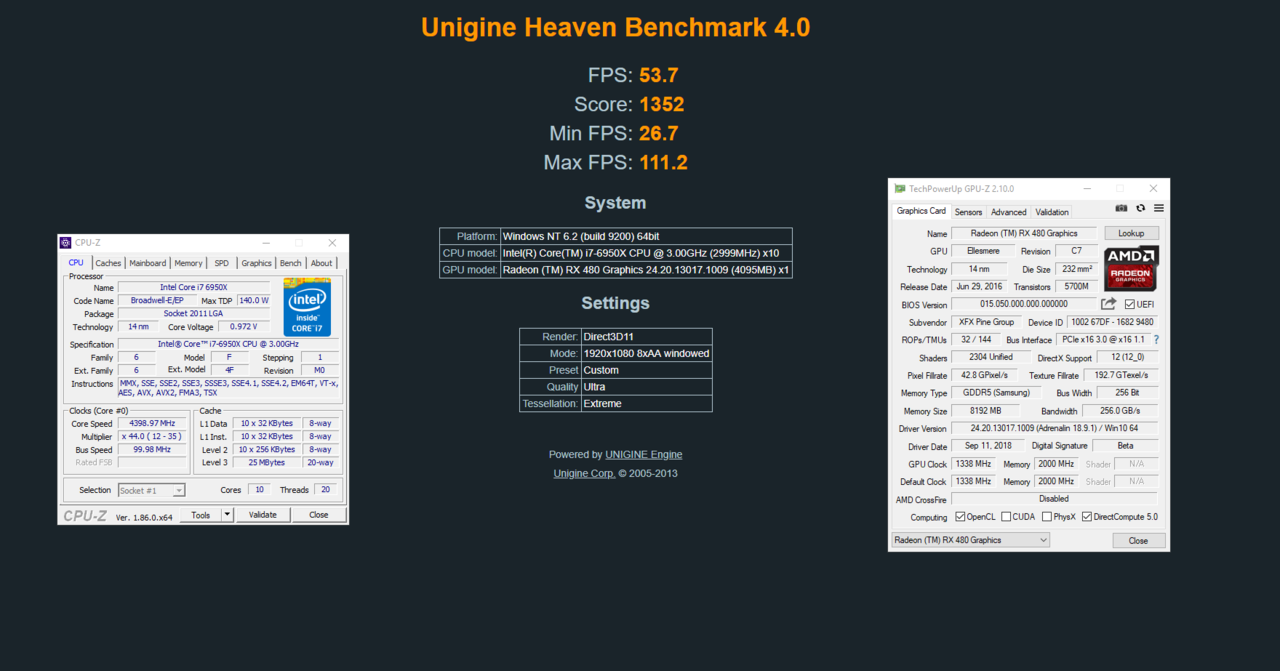Viewport: 1280px width, 671px height.
Task: Click the Render Direct3D11 table cell
Action: (647, 337)
